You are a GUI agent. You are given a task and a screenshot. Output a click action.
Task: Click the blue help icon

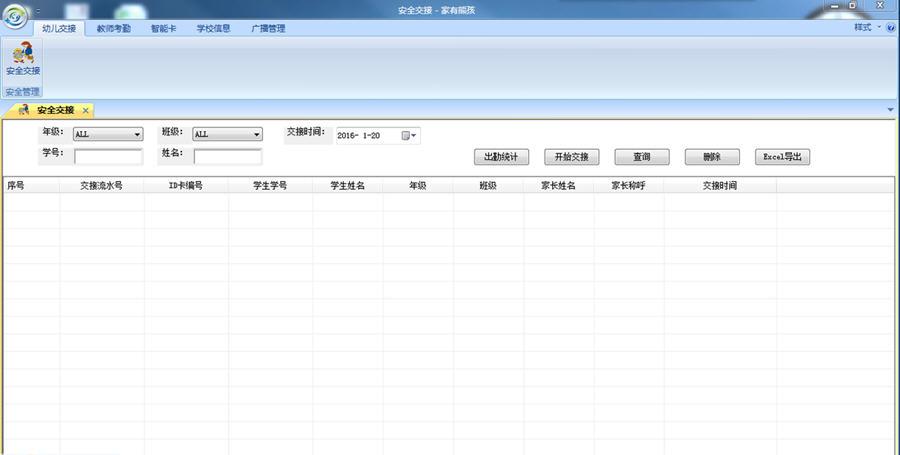coord(891,28)
